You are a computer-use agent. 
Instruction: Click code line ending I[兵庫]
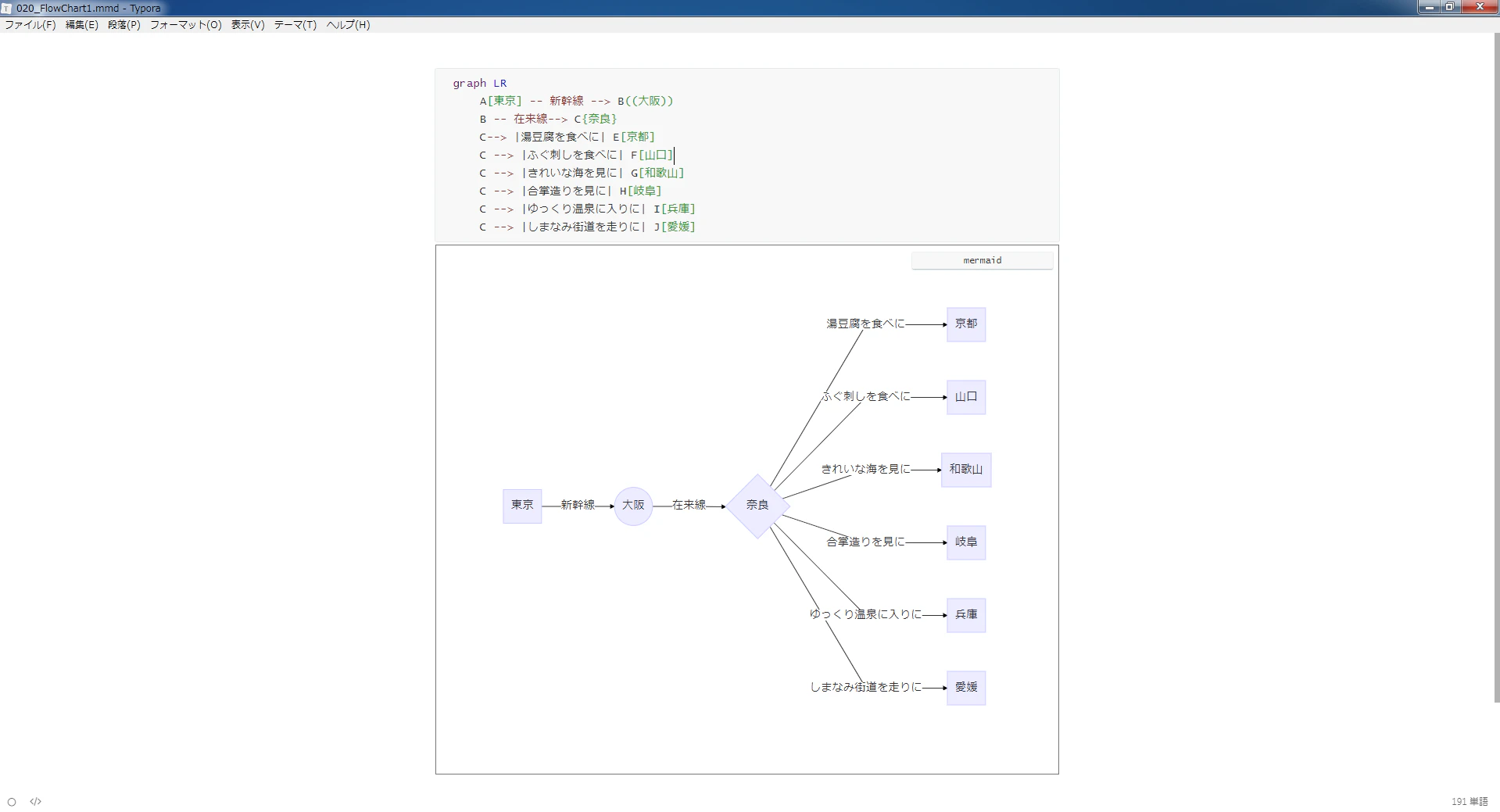[587, 209]
